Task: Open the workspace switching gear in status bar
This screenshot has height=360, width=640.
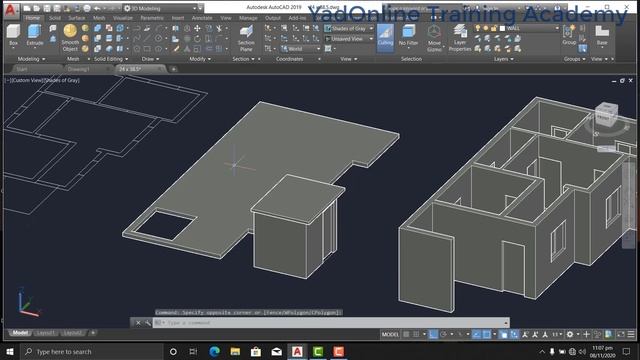Action: [570, 334]
